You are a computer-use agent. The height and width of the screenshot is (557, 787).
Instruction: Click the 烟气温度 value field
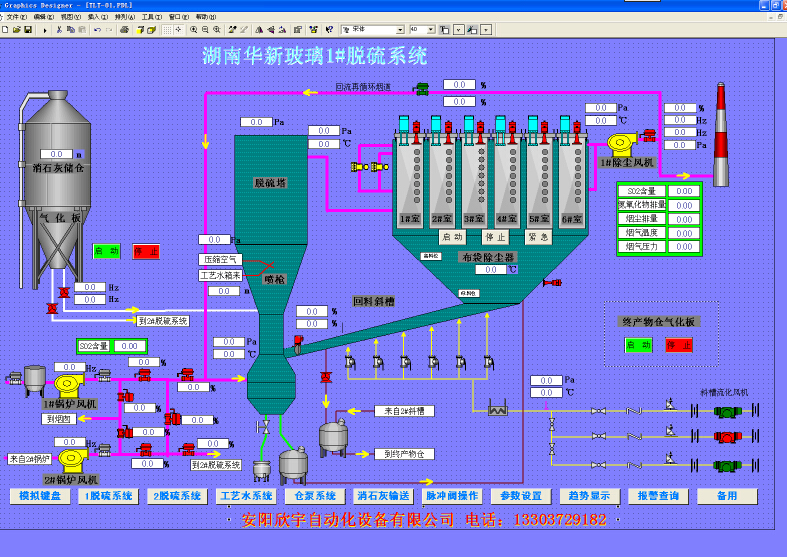pos(684,233)
